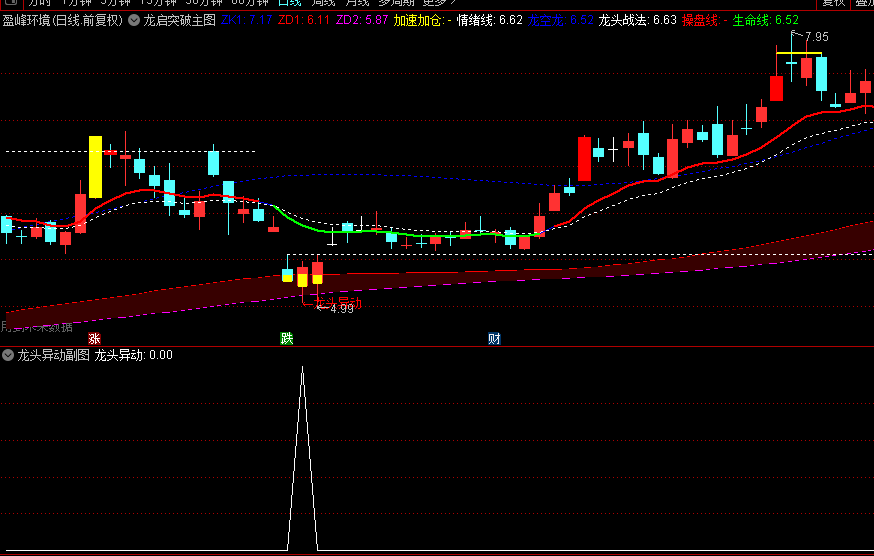Click the 龙头异动副图 sub-chart name
This screenshot has height=556, width=874.
point(54,355)
